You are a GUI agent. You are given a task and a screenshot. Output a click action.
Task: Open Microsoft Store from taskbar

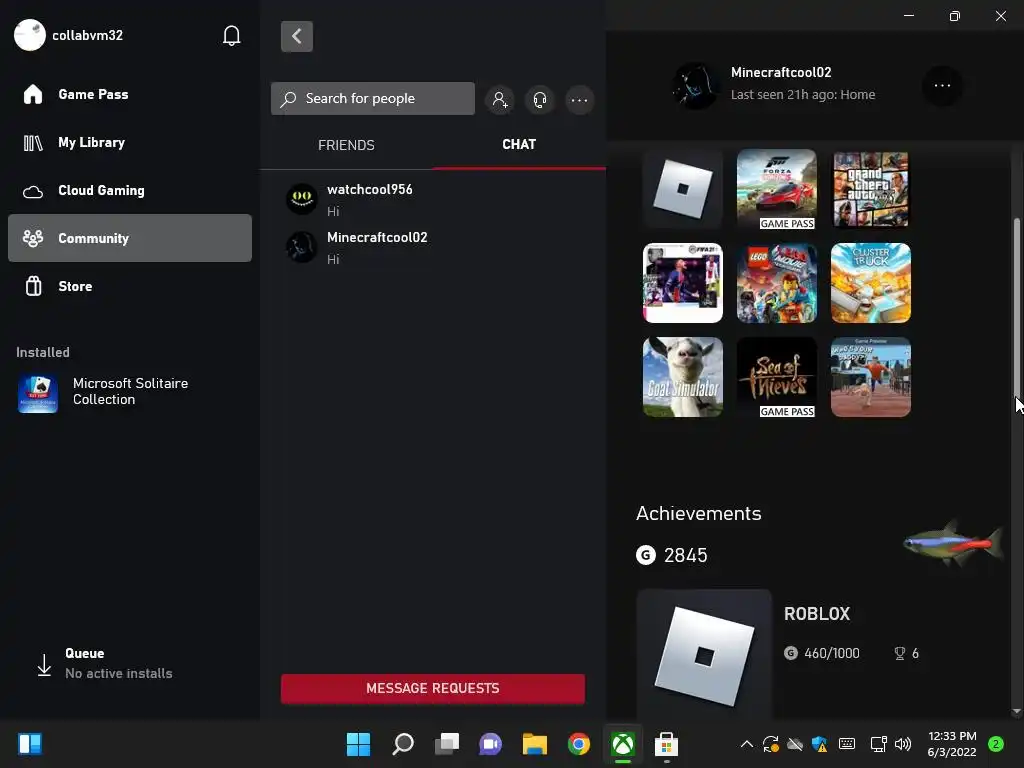click(667, 744)
